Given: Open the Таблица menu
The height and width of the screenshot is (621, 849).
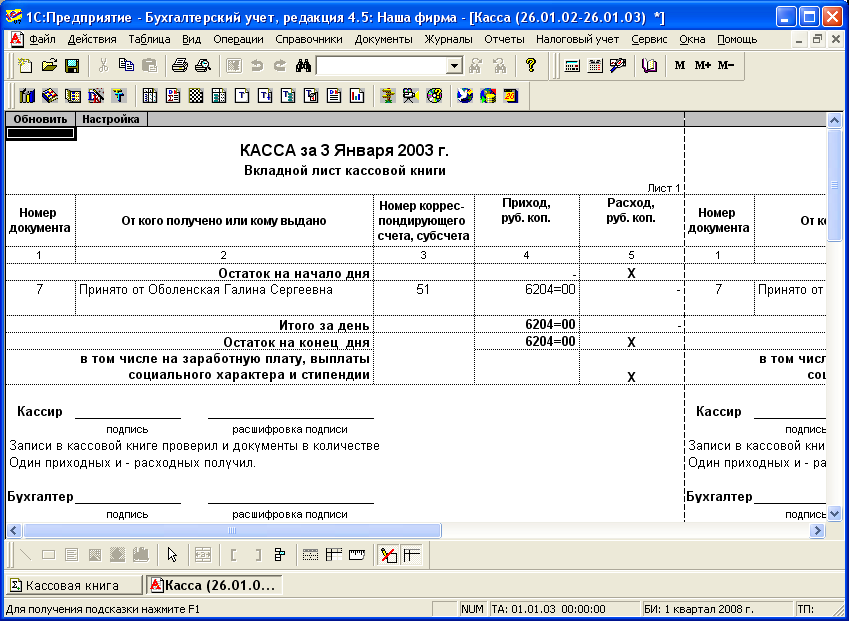Looking at the screenshot, I should (x=149, y=40).
